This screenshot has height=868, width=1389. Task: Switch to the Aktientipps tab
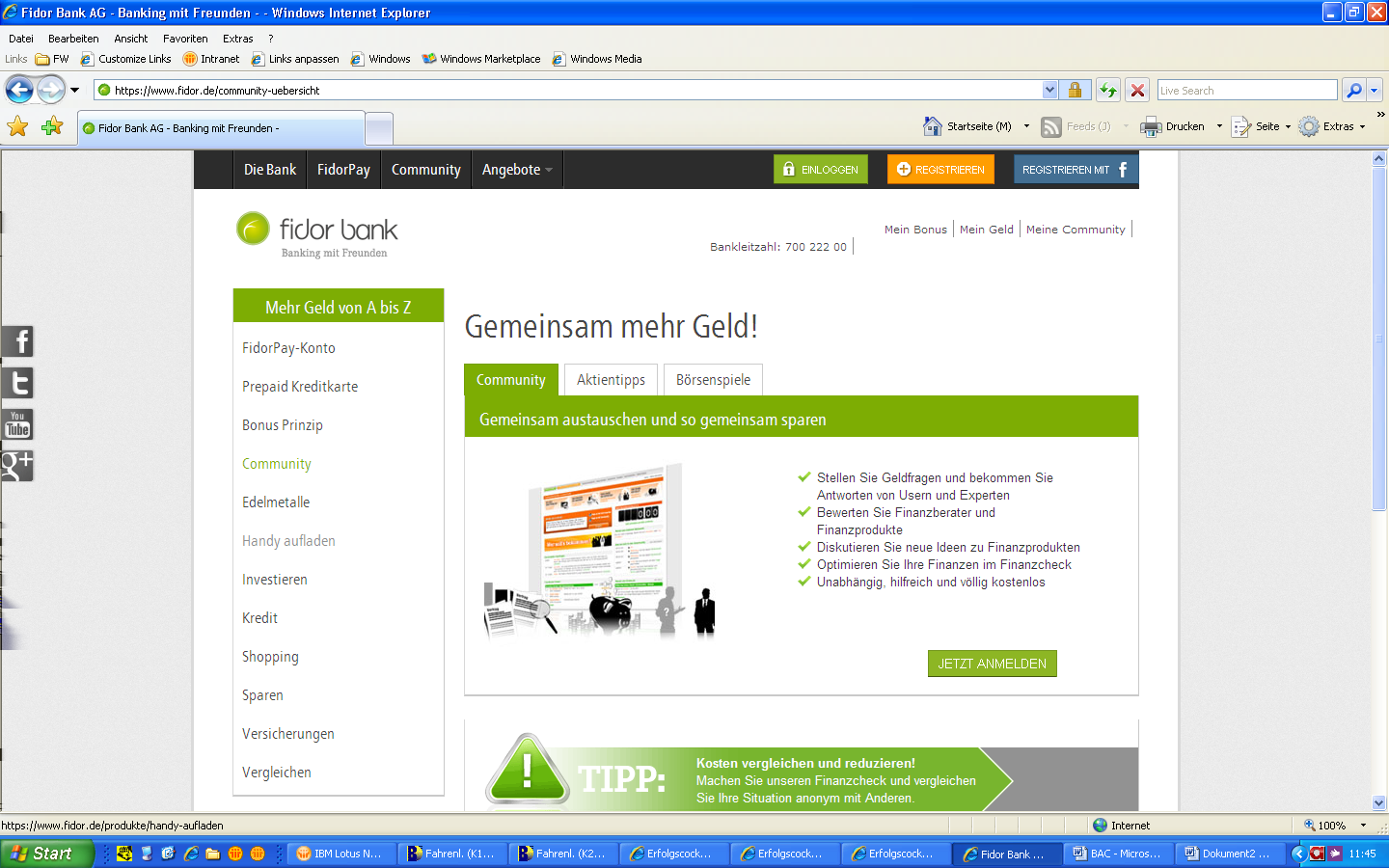611,380
